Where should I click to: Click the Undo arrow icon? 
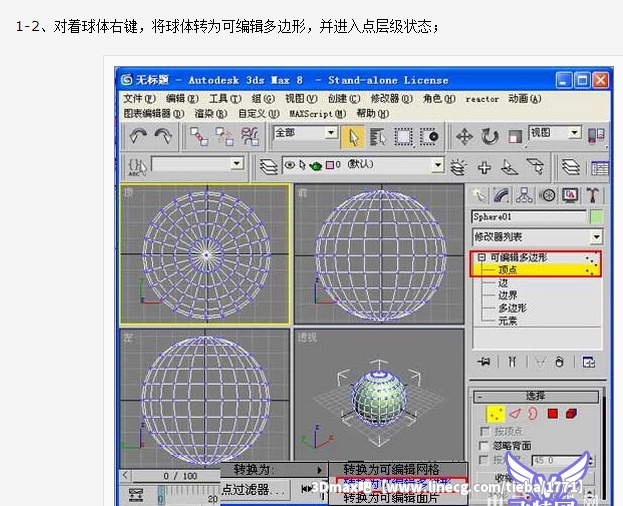point(138,136)
